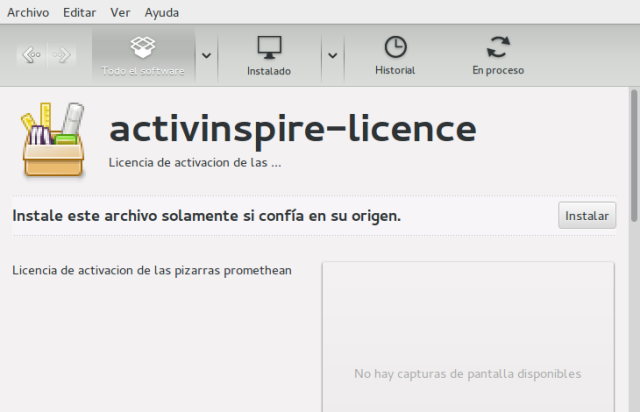The image size is (640, 412).
Task: Expand the dropdown arrow beside Instalado
Action: click(x=332, y=55)
